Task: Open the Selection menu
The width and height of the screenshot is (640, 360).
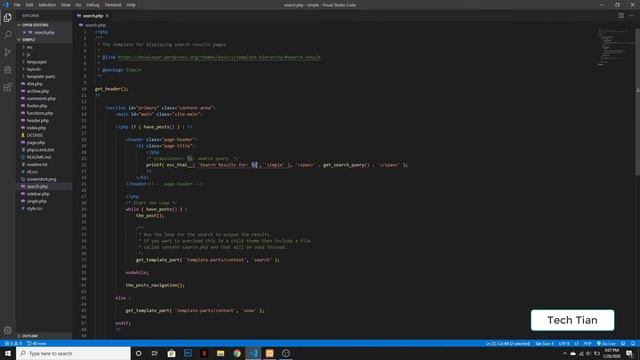Action: pos(47,5)
